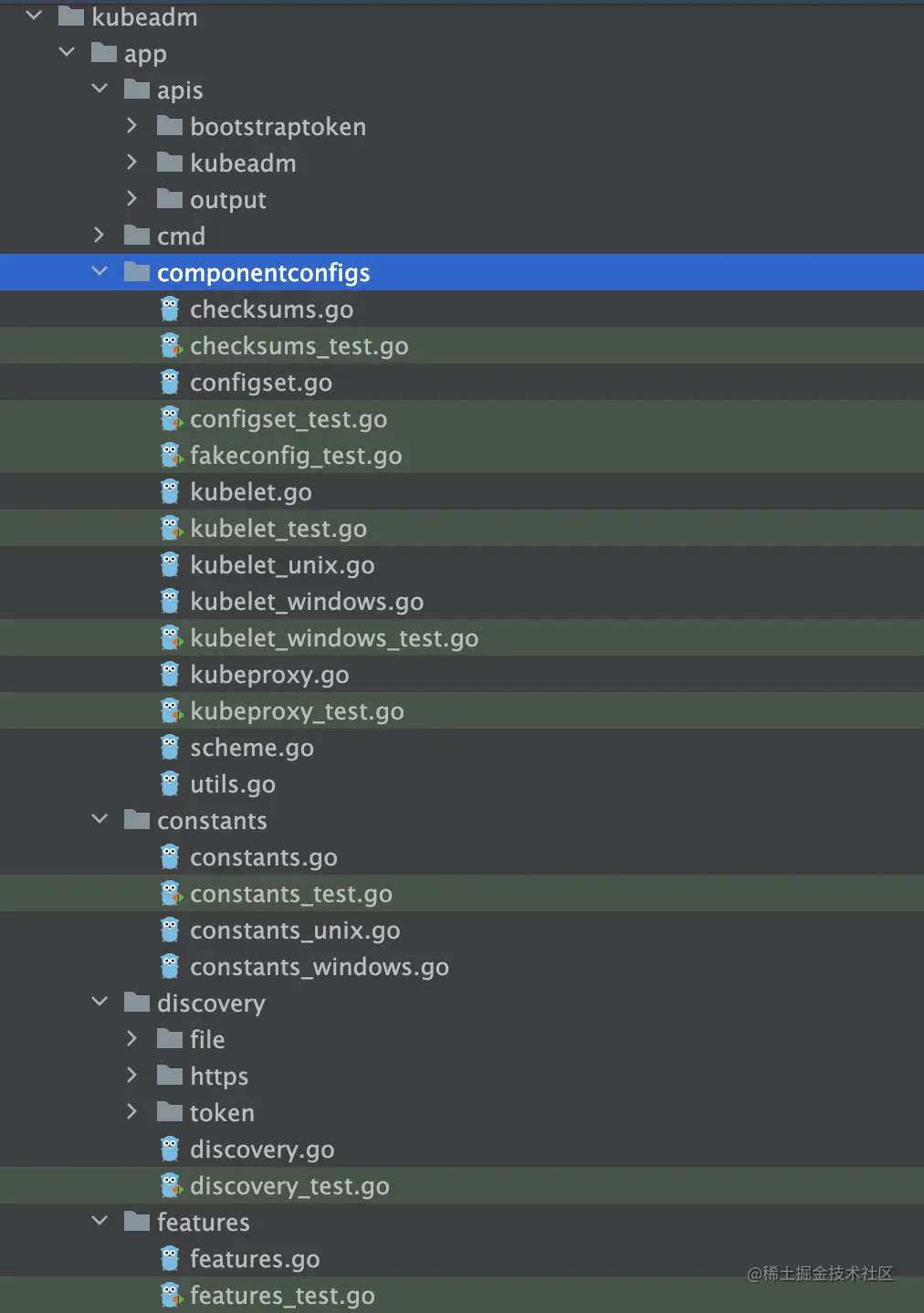Select the configset_test.go file name
The height and width of the screenshot is (1313, 924).
(289, 419)
